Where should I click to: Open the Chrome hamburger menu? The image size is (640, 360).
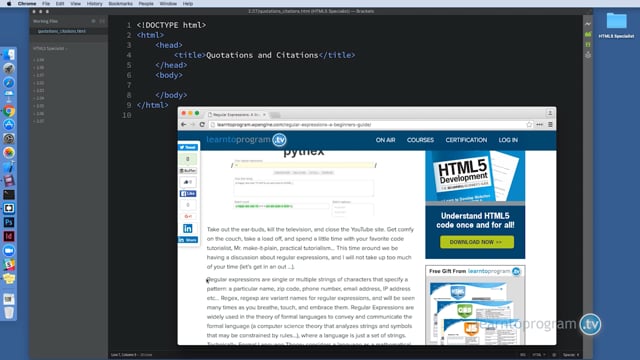click(x=550, y=124)
